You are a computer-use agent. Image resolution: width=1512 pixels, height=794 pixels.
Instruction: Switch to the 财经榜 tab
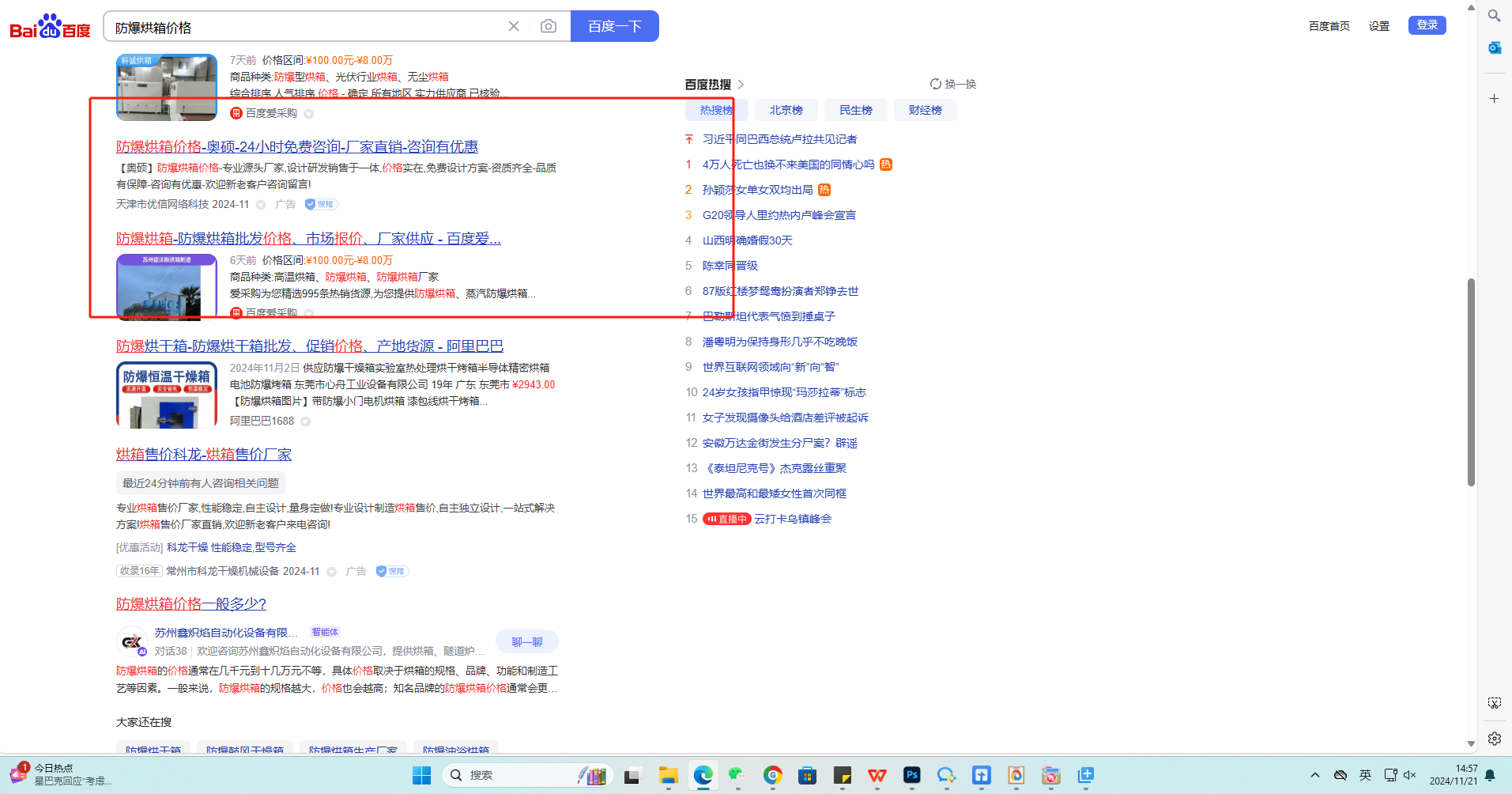[x=925, y=111]
